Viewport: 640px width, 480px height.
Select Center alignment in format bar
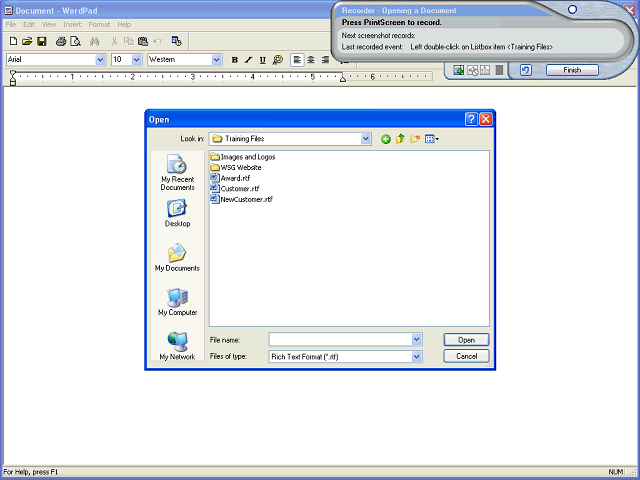[311, 60]
